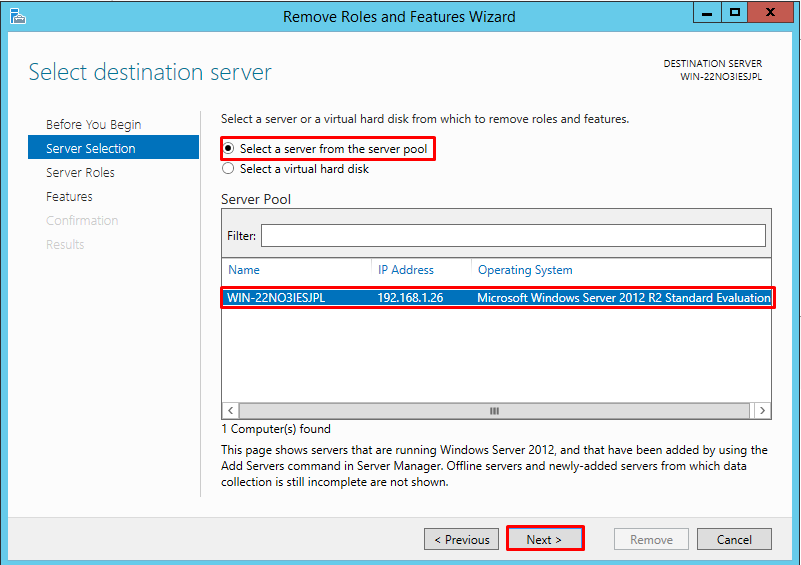This screenshot has height=565, width=801.
Task: Click IP address 192.168.1.26 cell
Action: pos(410,298)
